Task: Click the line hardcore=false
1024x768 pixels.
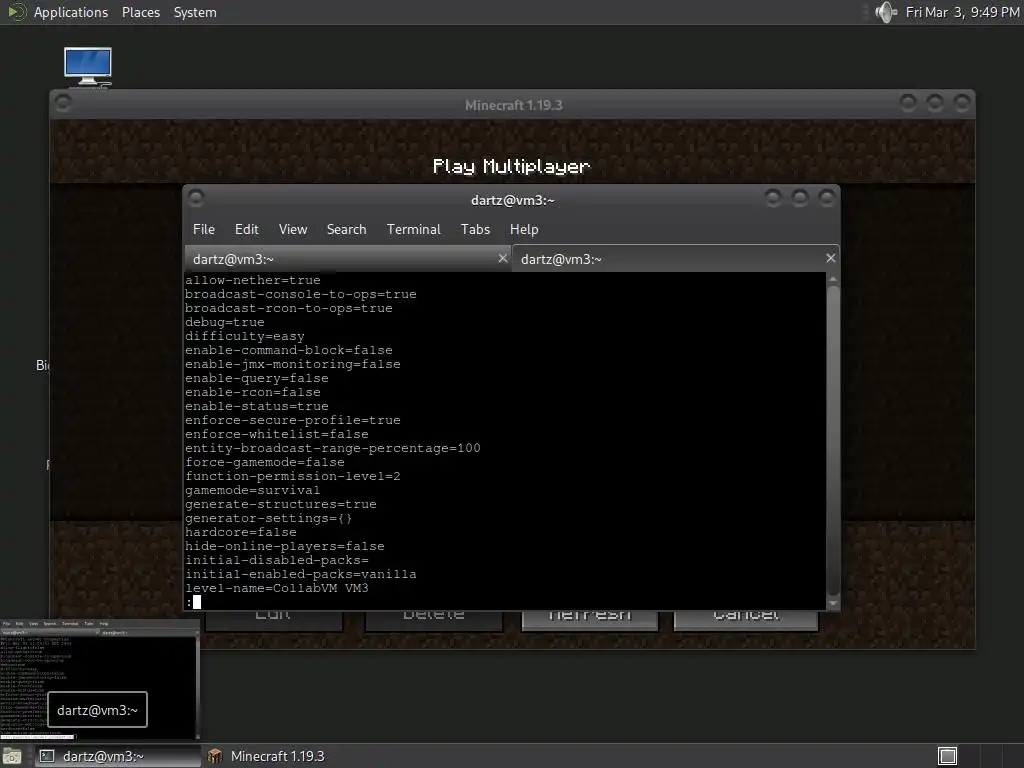Action: (x=241, y=532)
